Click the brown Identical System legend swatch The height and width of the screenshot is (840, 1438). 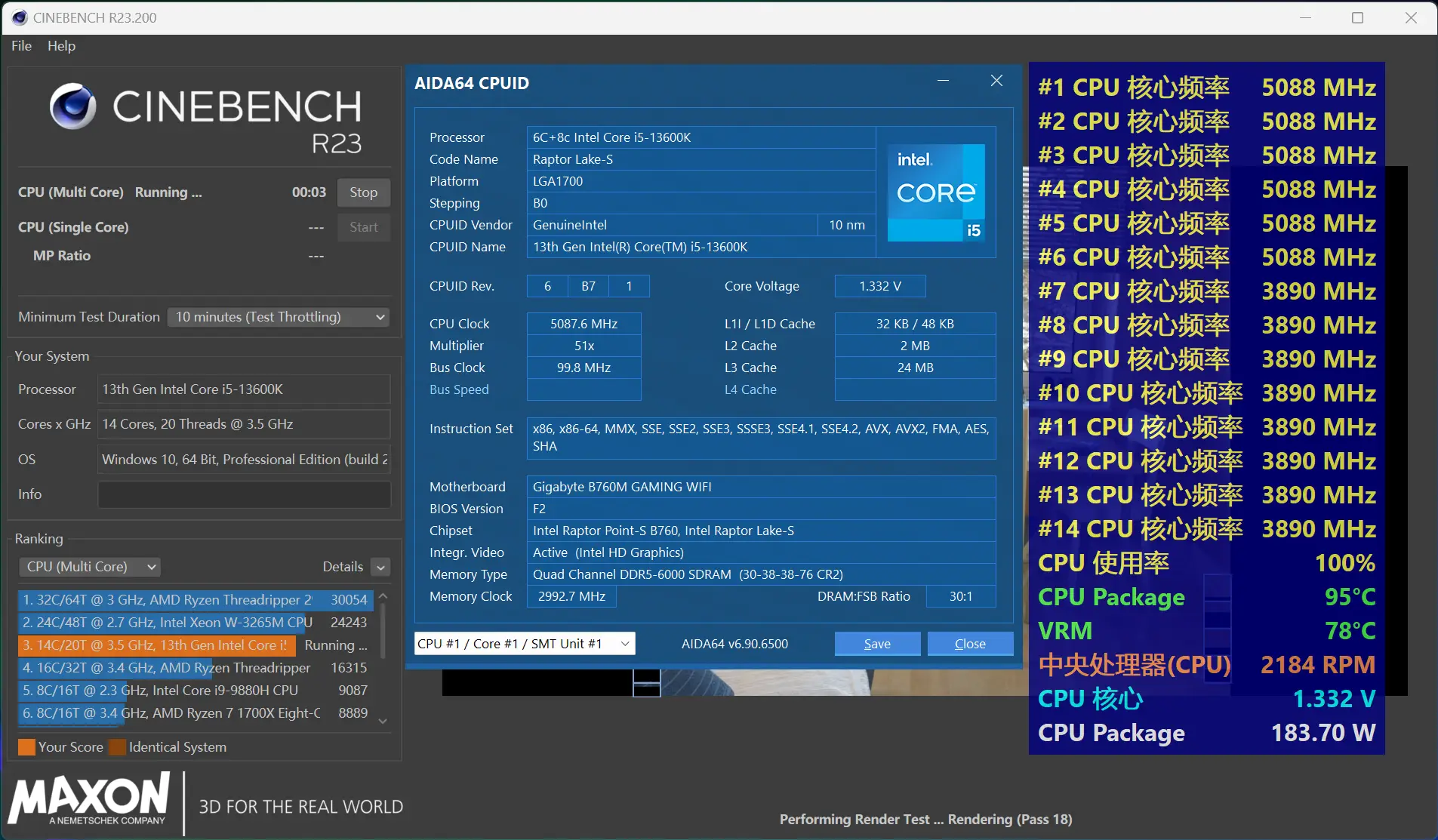(x=117, y=747)
